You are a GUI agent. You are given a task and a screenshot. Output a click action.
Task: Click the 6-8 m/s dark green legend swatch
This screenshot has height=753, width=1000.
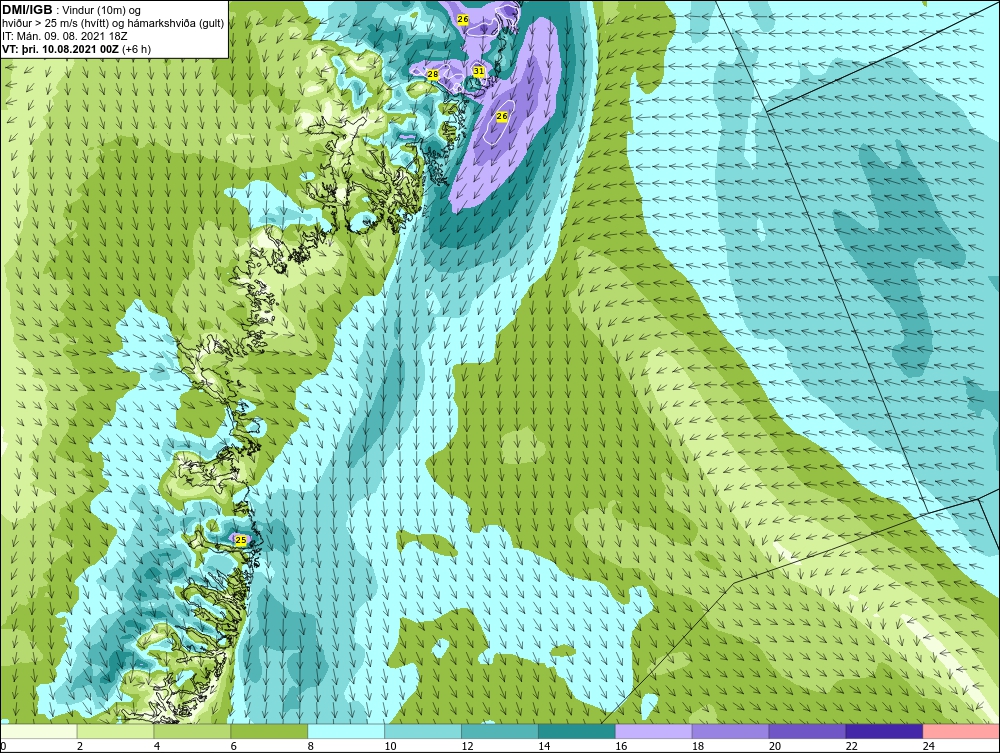click(269, 731)
